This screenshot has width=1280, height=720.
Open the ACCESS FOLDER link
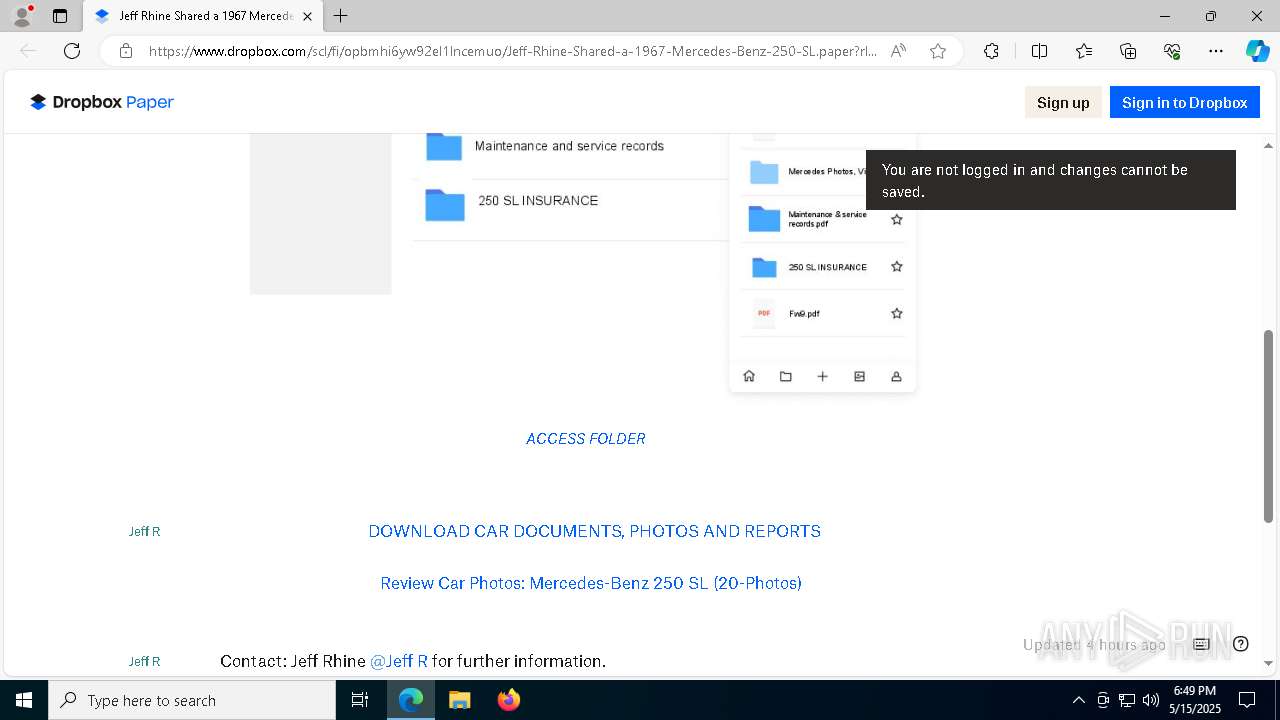click(x=586, y=438)
